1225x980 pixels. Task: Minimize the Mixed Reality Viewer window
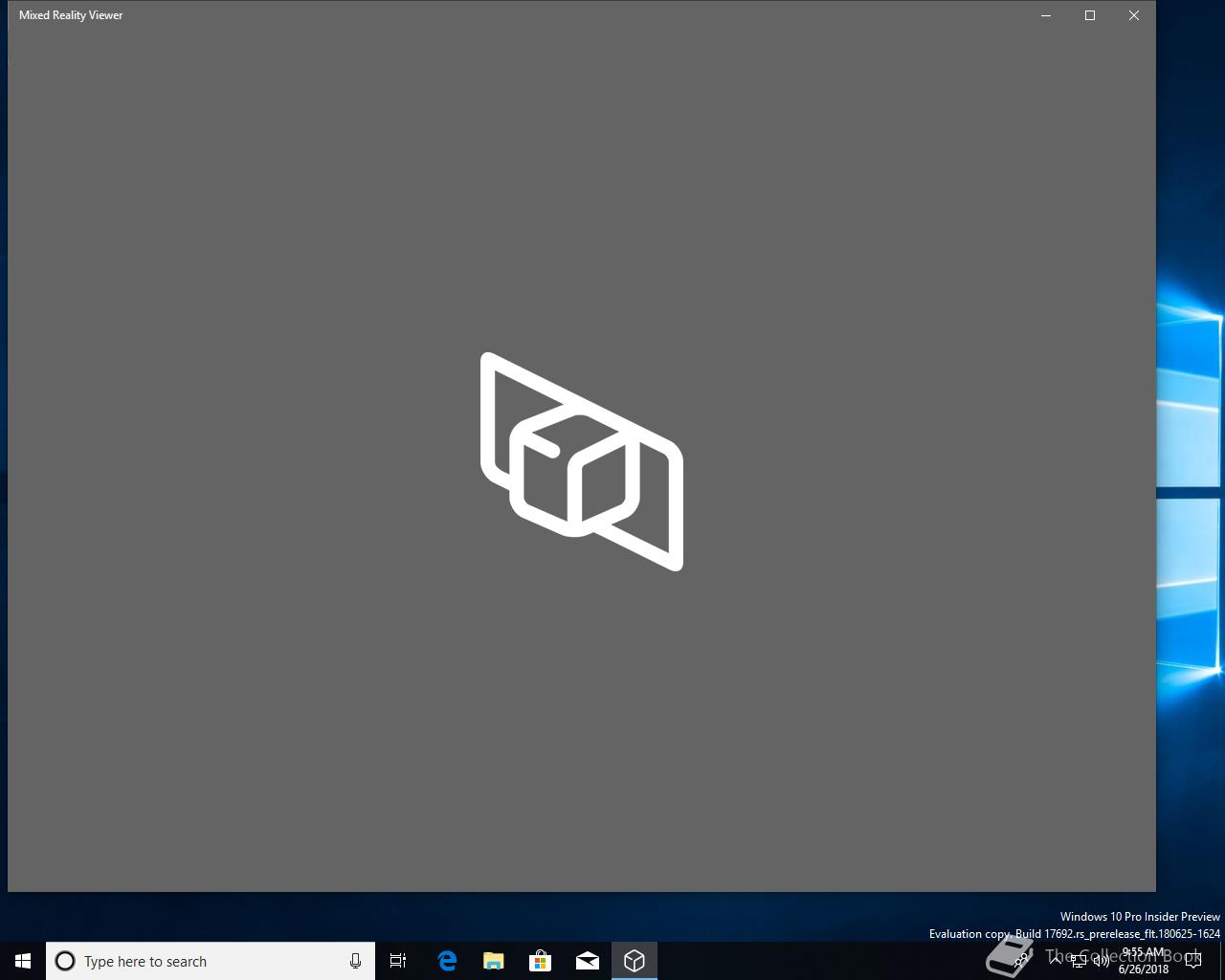(1046, 15)
